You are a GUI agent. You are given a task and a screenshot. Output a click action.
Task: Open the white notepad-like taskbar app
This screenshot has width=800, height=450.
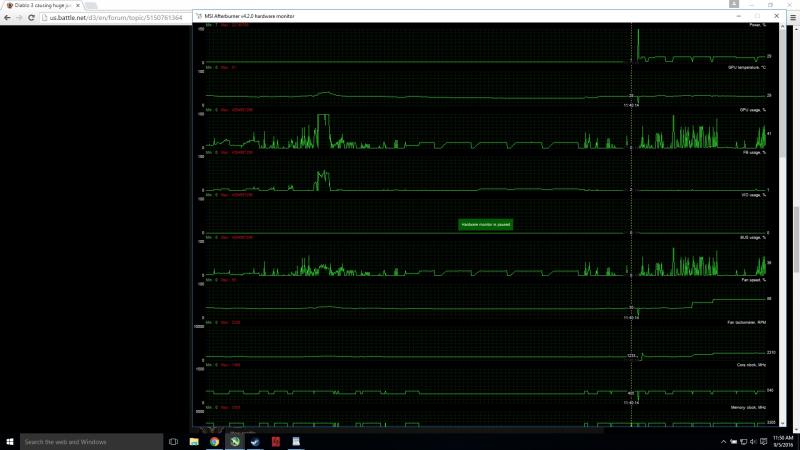(x=296, y=442)
